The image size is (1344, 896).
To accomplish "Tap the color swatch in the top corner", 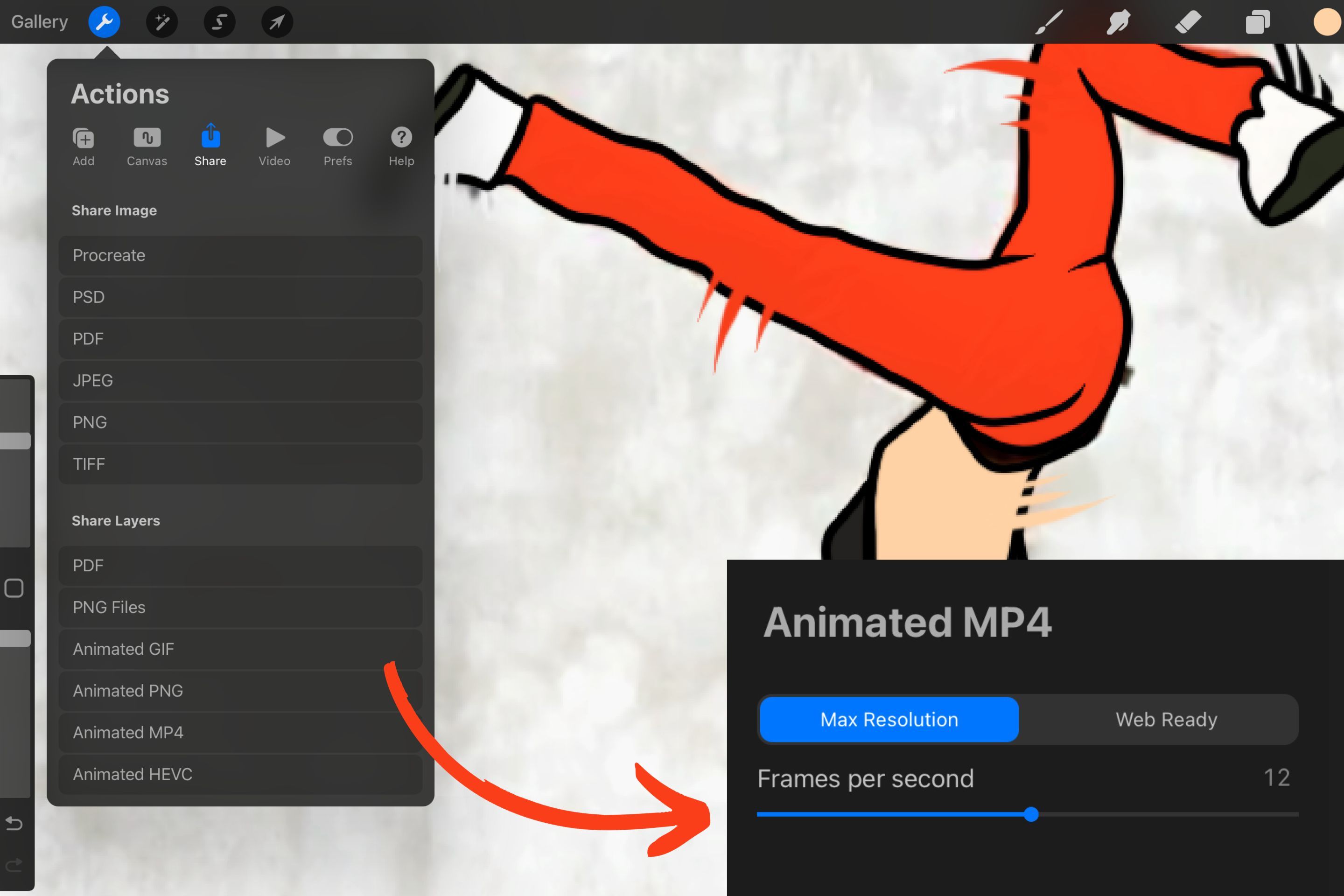I will pyautogui.click(x=1326, y=22).
